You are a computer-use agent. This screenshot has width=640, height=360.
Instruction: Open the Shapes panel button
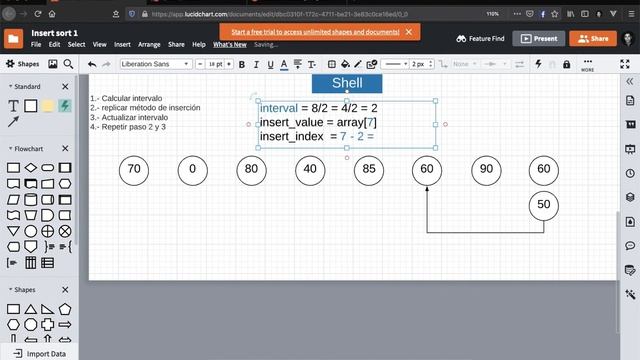pos(22,64)
